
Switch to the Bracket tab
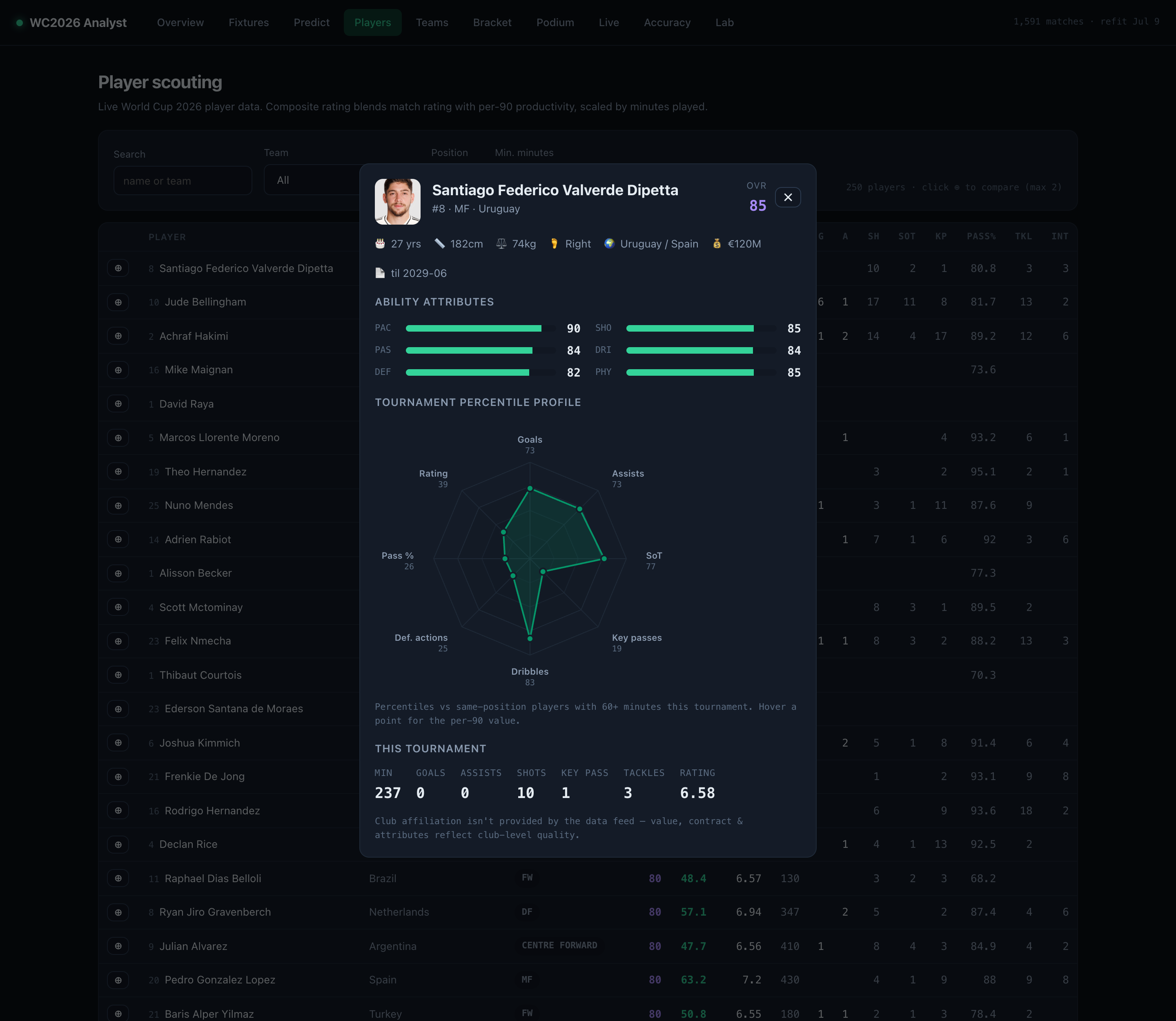point(492,22)
